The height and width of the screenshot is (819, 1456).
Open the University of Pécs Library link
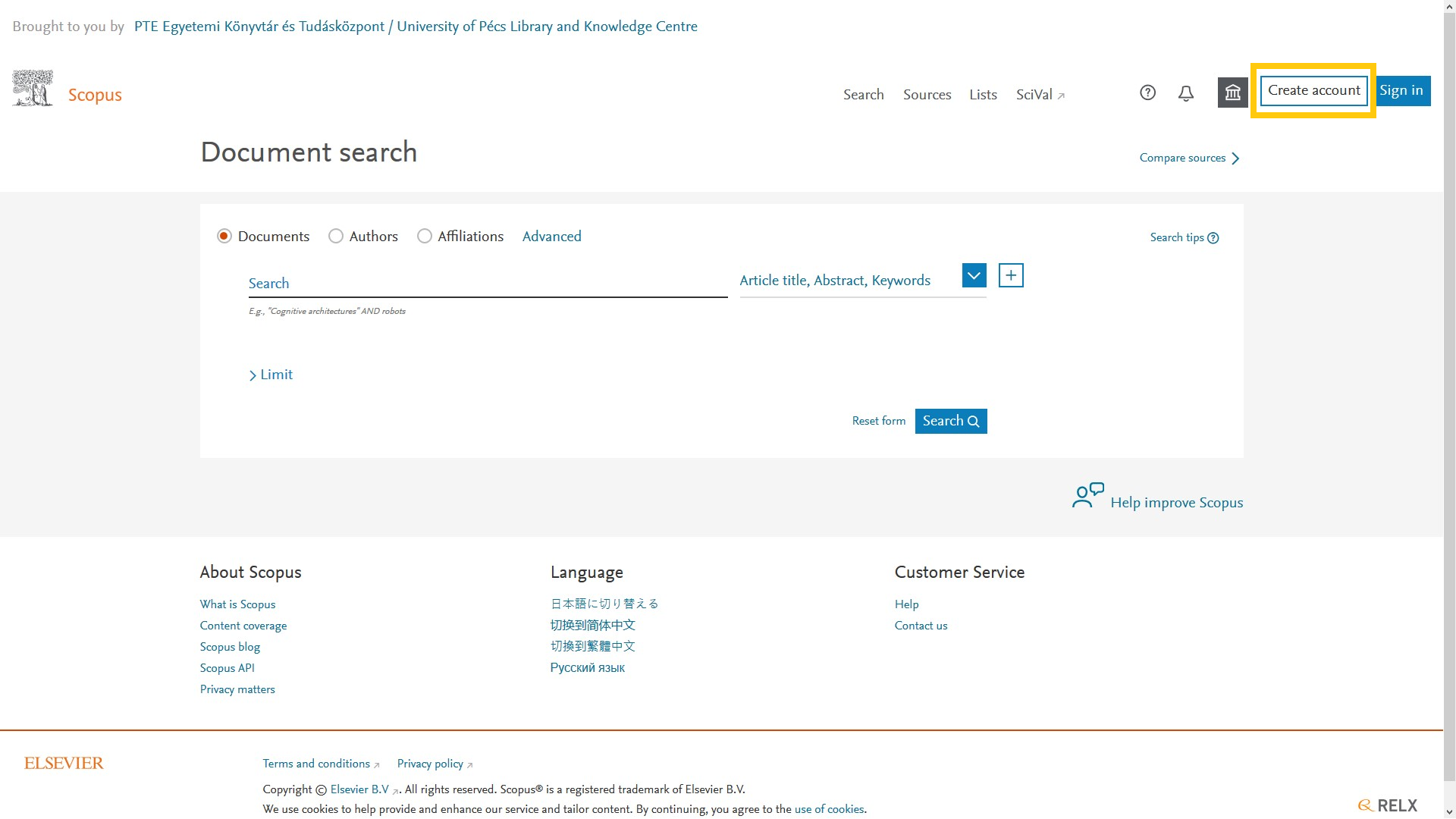click(x=416, y=27)
